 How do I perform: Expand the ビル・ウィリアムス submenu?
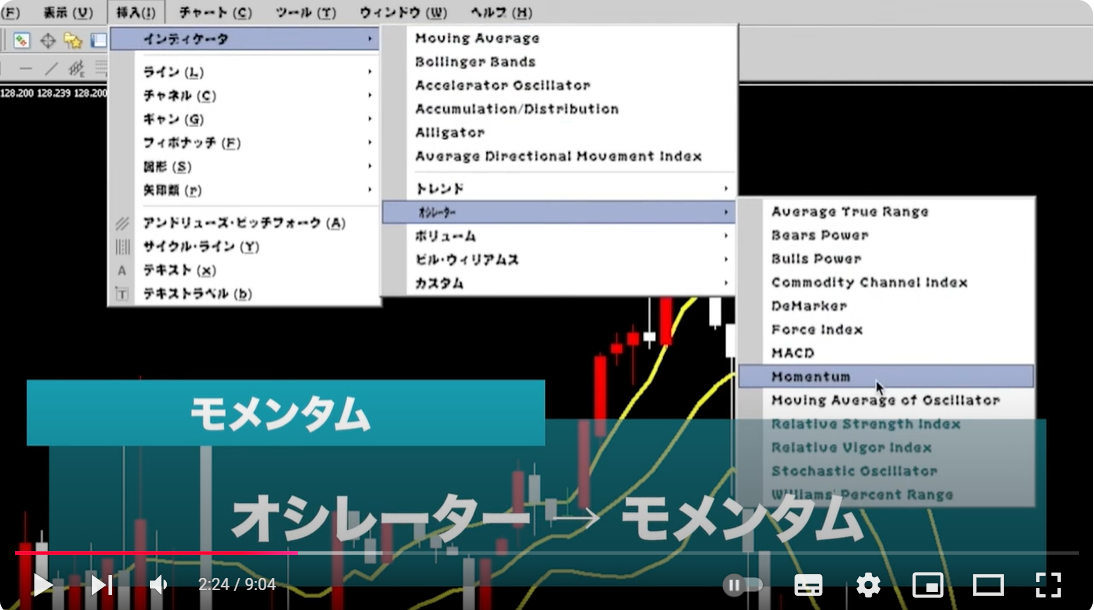click(559, 260)
